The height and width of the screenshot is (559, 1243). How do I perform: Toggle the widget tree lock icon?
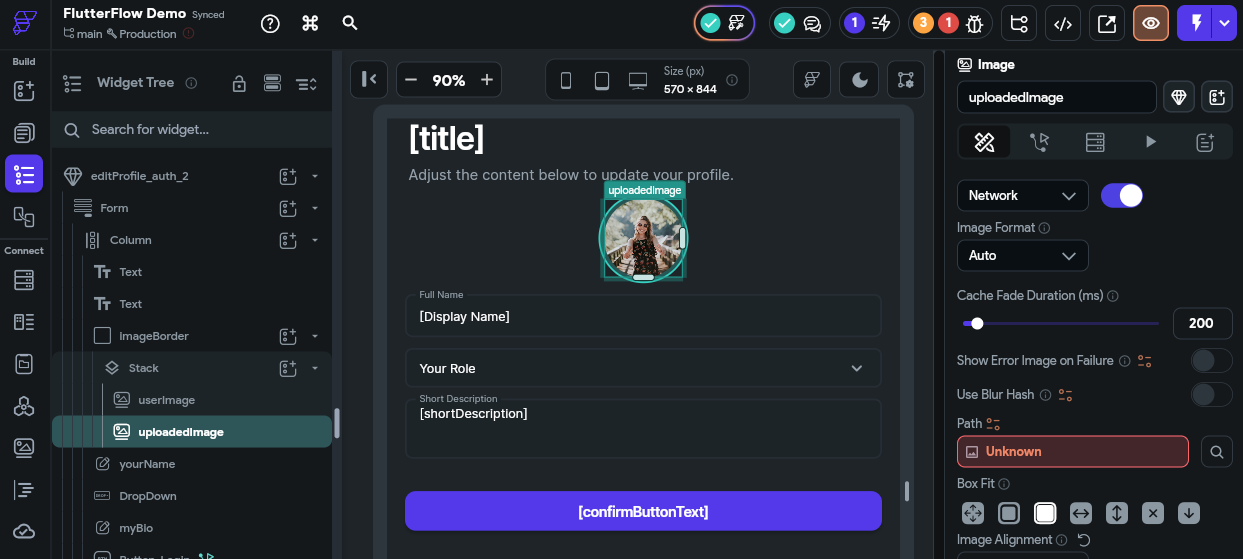pyautogui.click(x=239, y=83)
